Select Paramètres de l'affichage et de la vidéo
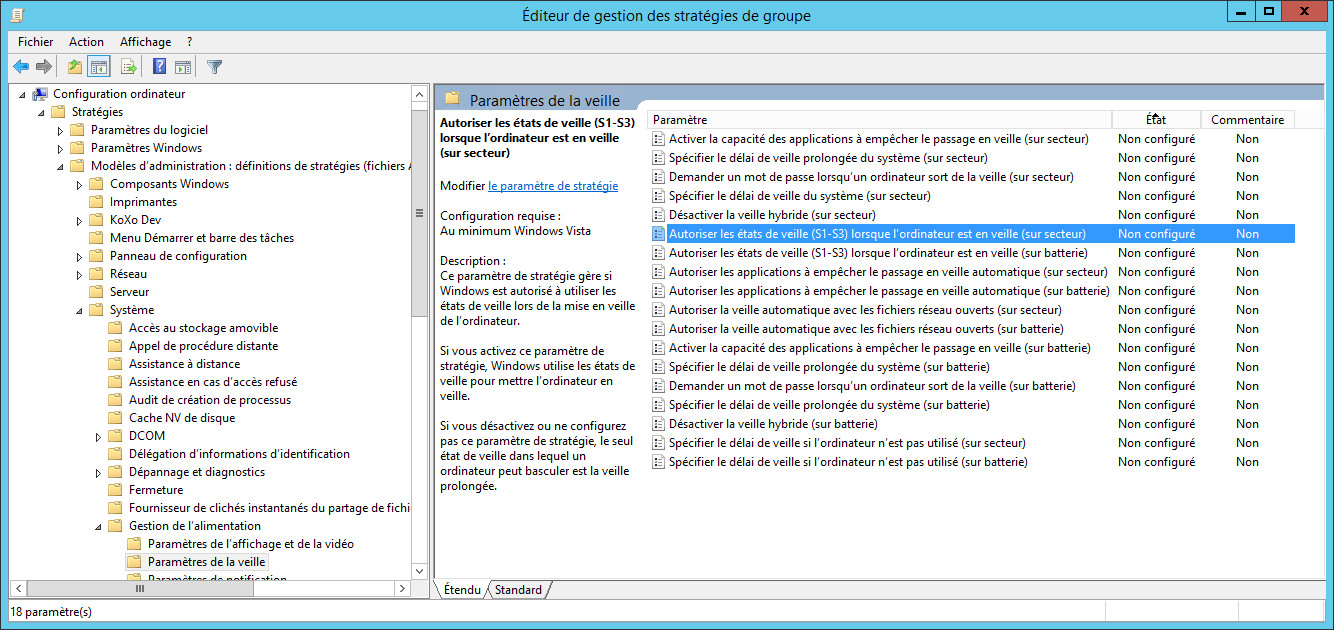1334x630 pixels. coord(250,544)
